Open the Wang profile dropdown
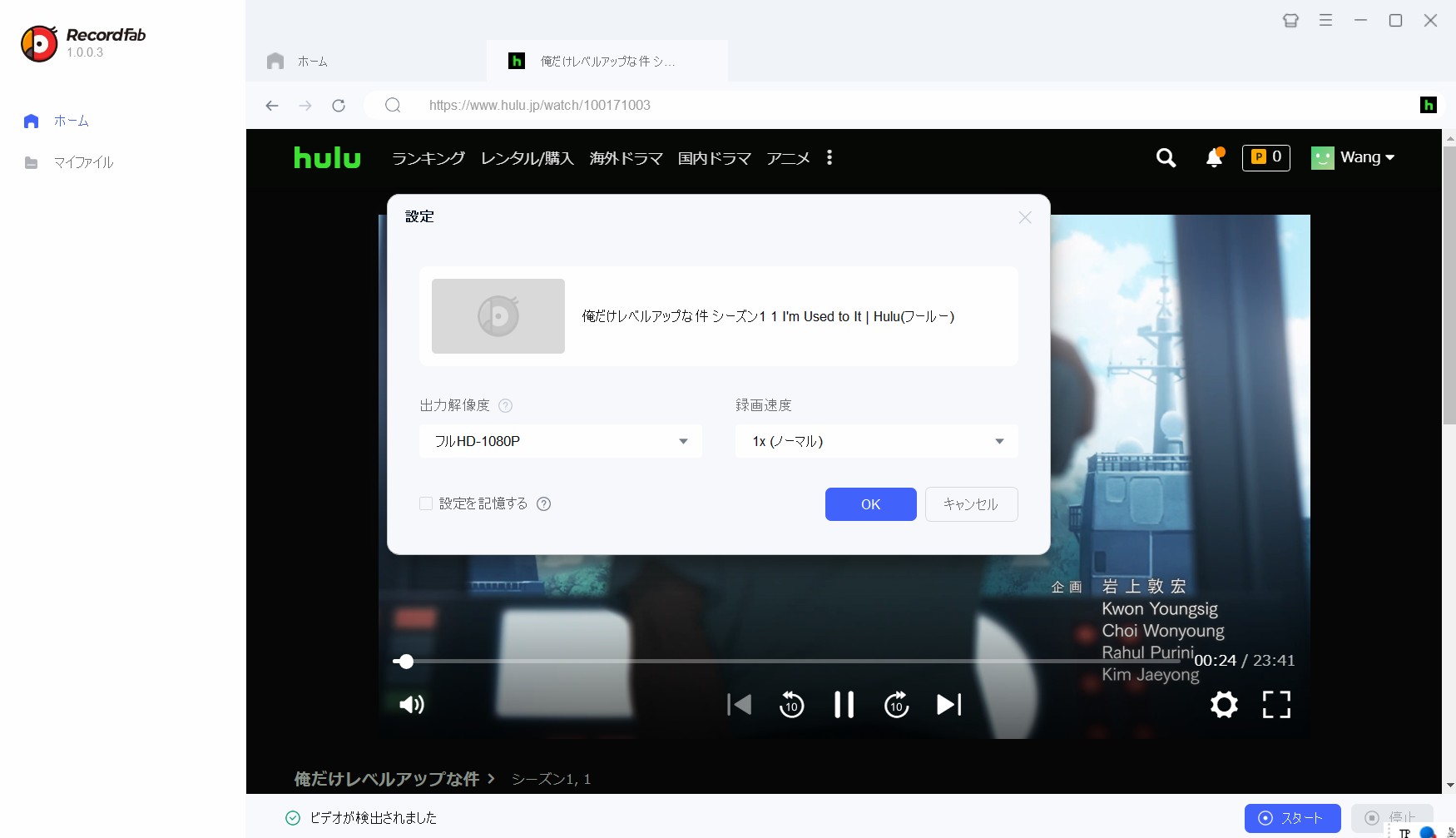 [x=1353, y=157]
